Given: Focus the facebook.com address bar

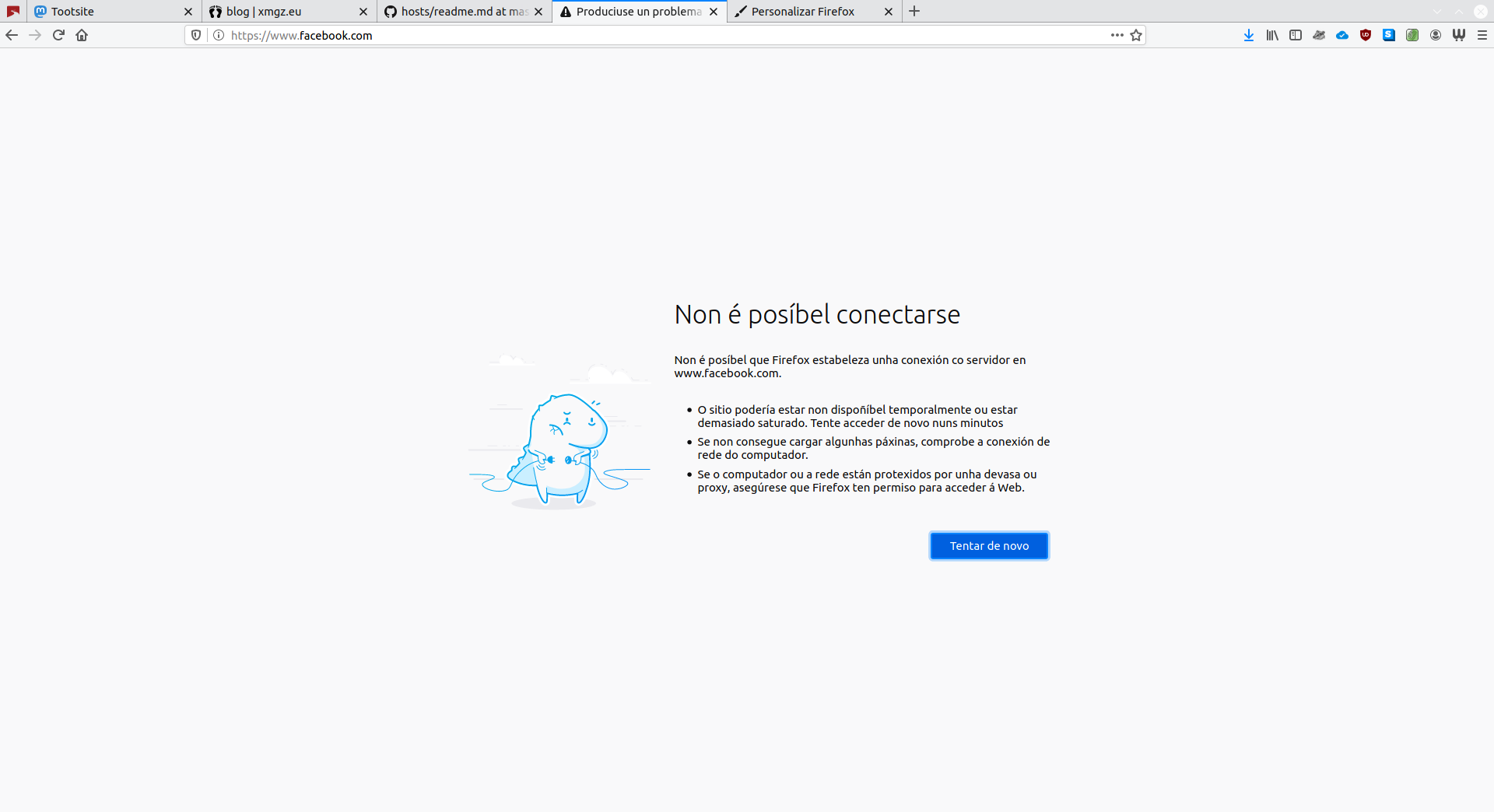Looking at the screenshot, I should click(665, 35).
